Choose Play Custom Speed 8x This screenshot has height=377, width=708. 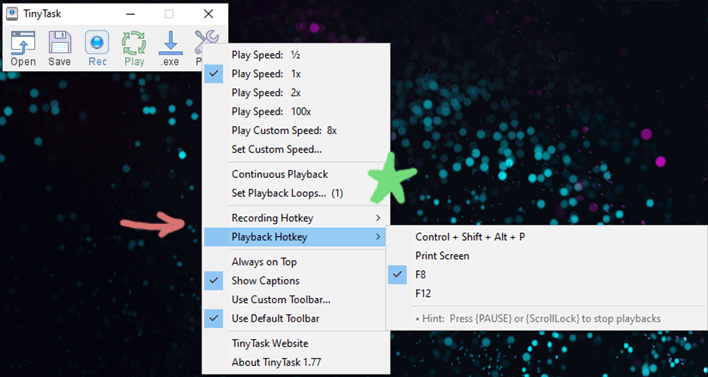[x=296, y=130]
